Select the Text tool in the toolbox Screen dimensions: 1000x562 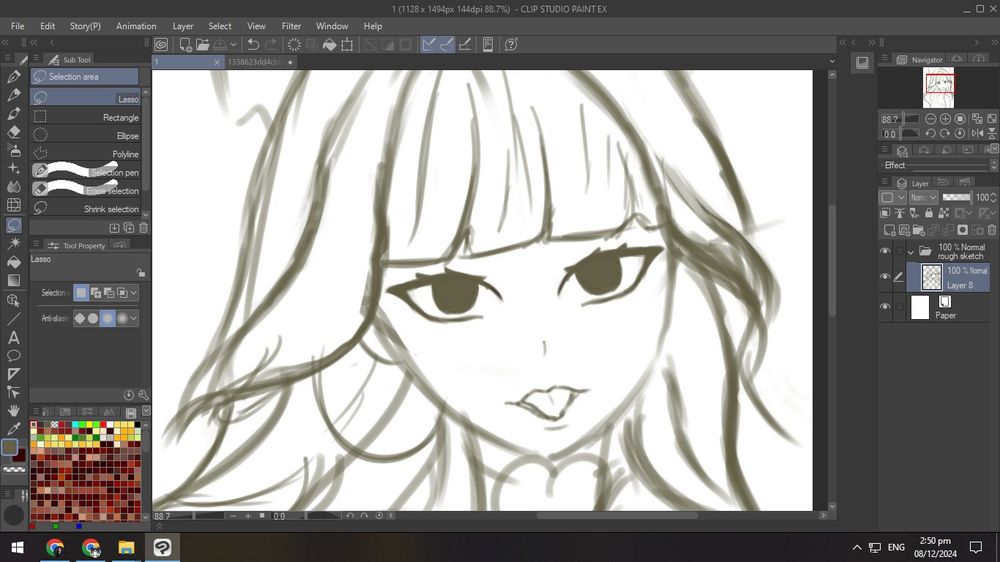pos(14,337)
